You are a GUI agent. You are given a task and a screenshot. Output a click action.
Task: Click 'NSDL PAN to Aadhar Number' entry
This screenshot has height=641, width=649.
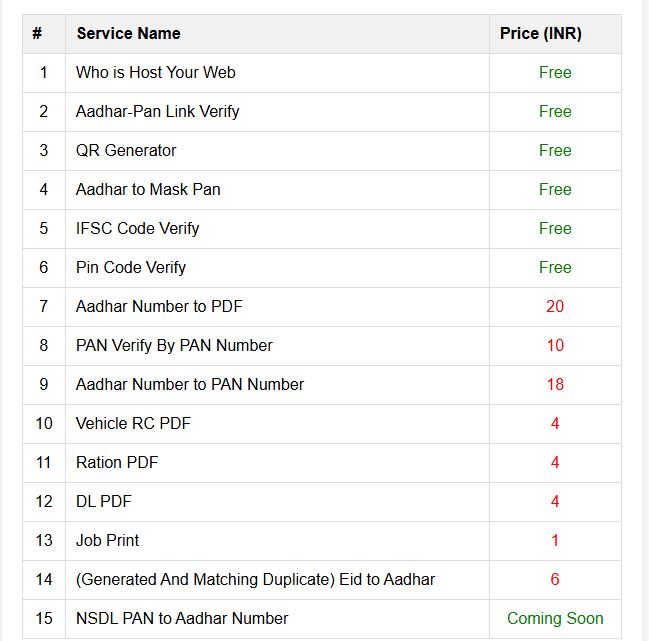(182, 618)
